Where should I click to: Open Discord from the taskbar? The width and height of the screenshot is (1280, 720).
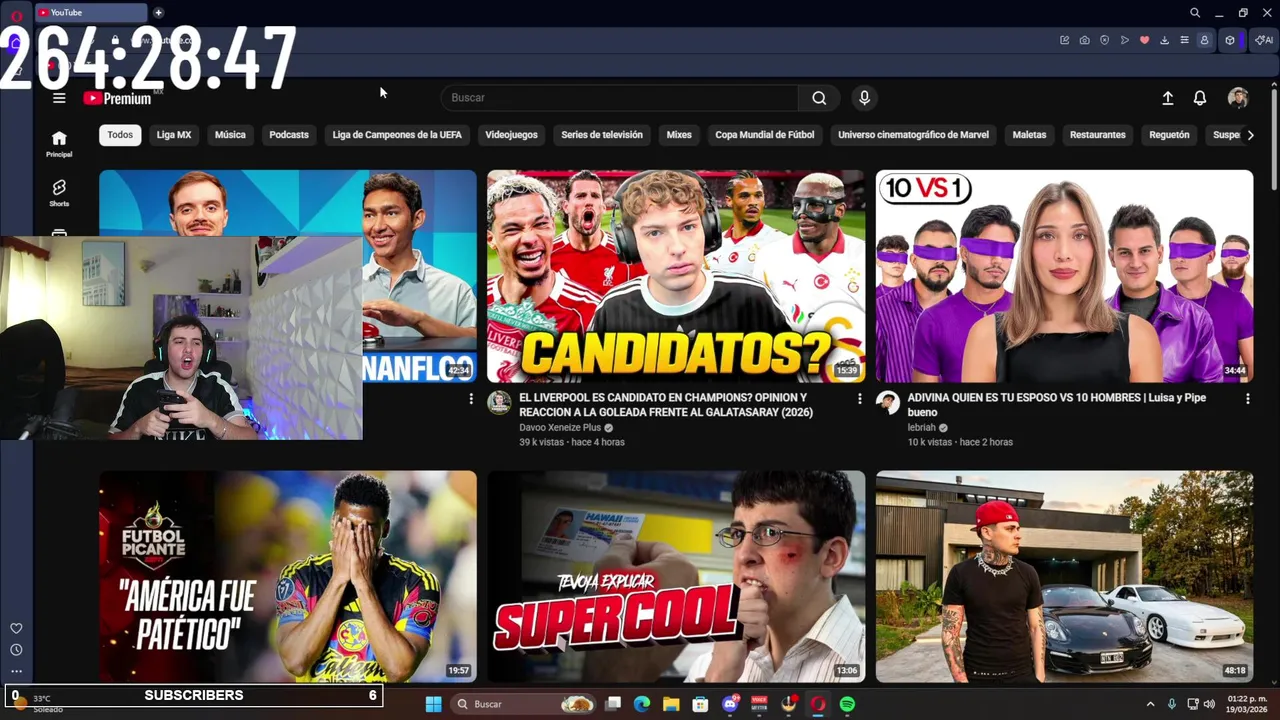point(730,704)
